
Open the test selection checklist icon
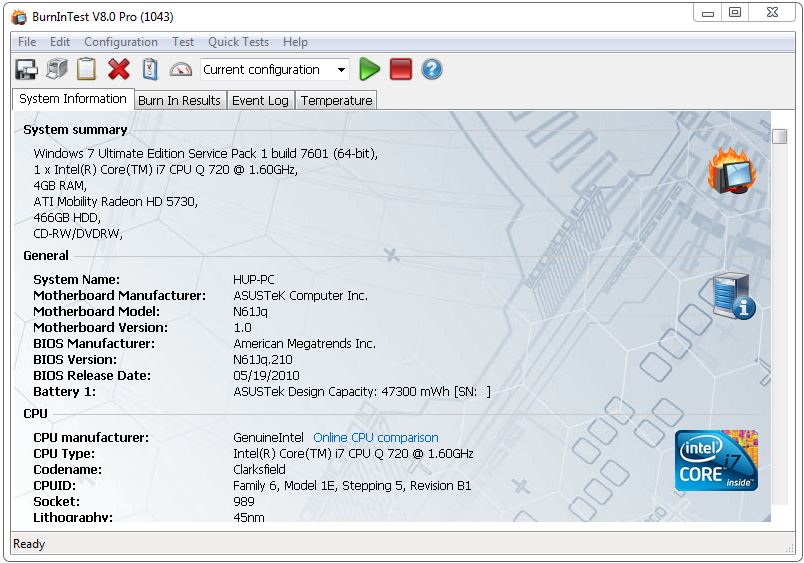coord(150,69)
